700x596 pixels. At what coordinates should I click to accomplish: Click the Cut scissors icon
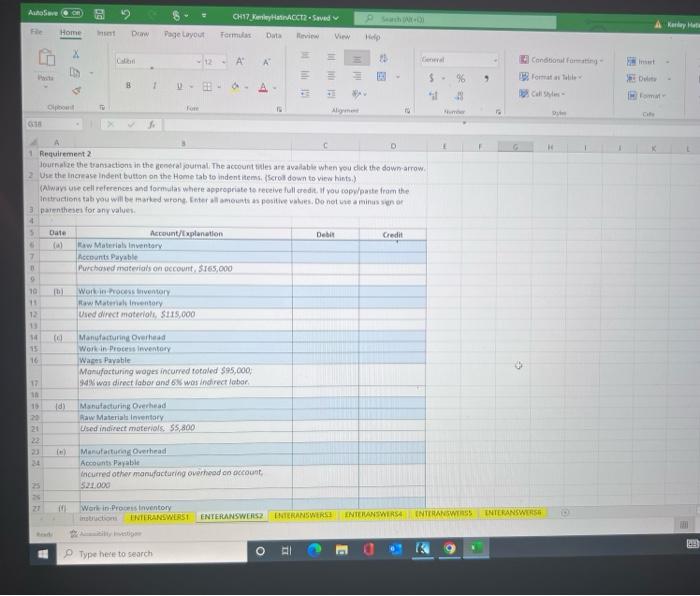coord(76,54)
